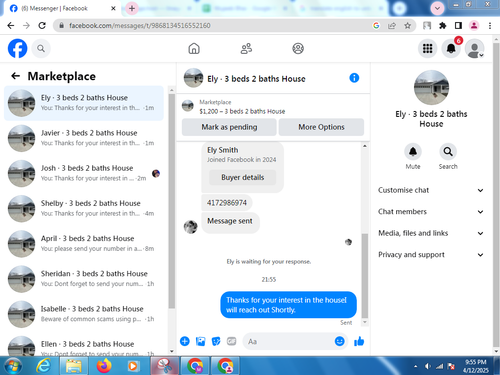
Task: Open the Facebook menu grid icon
Action: click(427, 49)
